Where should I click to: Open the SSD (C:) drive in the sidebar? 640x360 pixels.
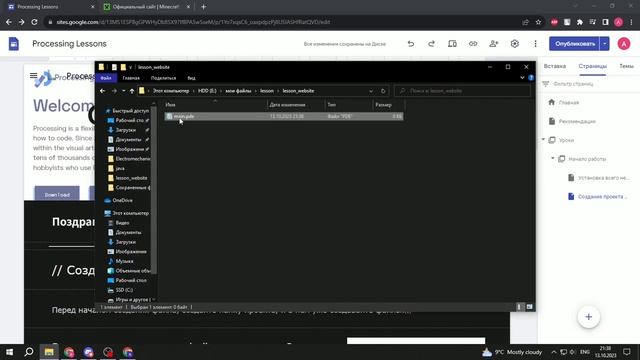click(x=121, y=290)
